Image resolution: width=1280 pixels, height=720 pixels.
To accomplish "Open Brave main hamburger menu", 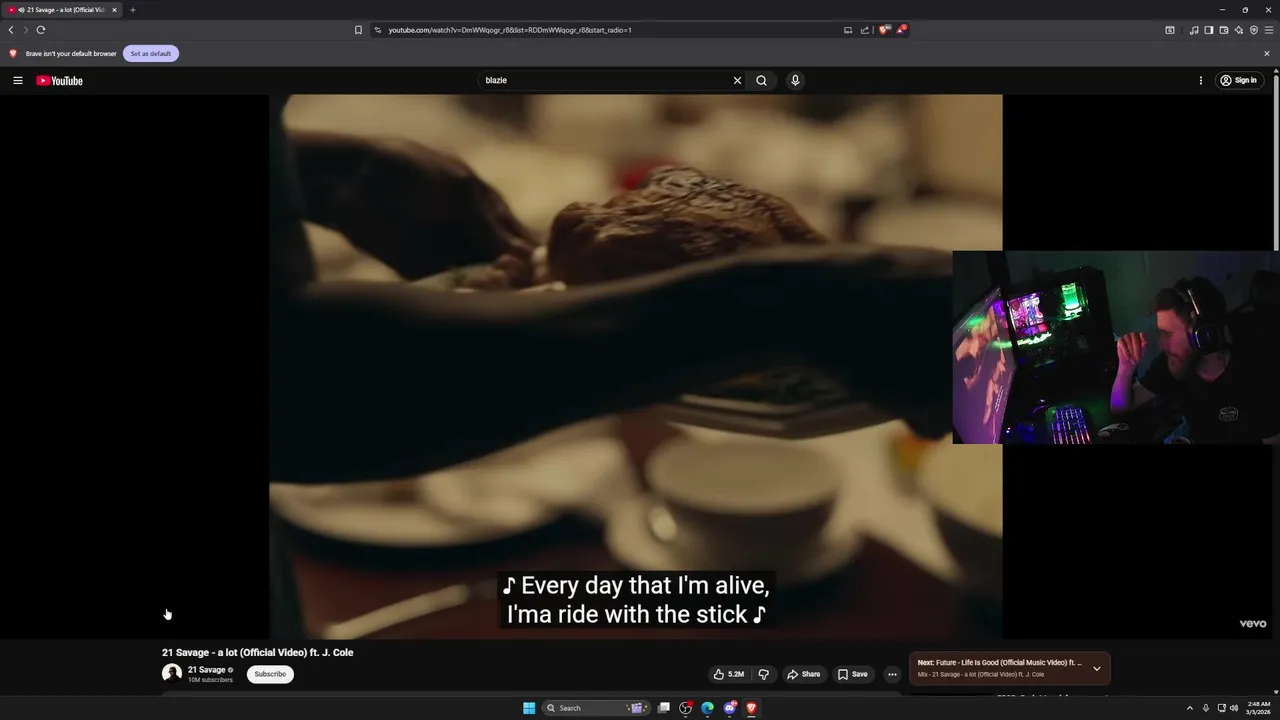I will click(x=1269, y=30).
